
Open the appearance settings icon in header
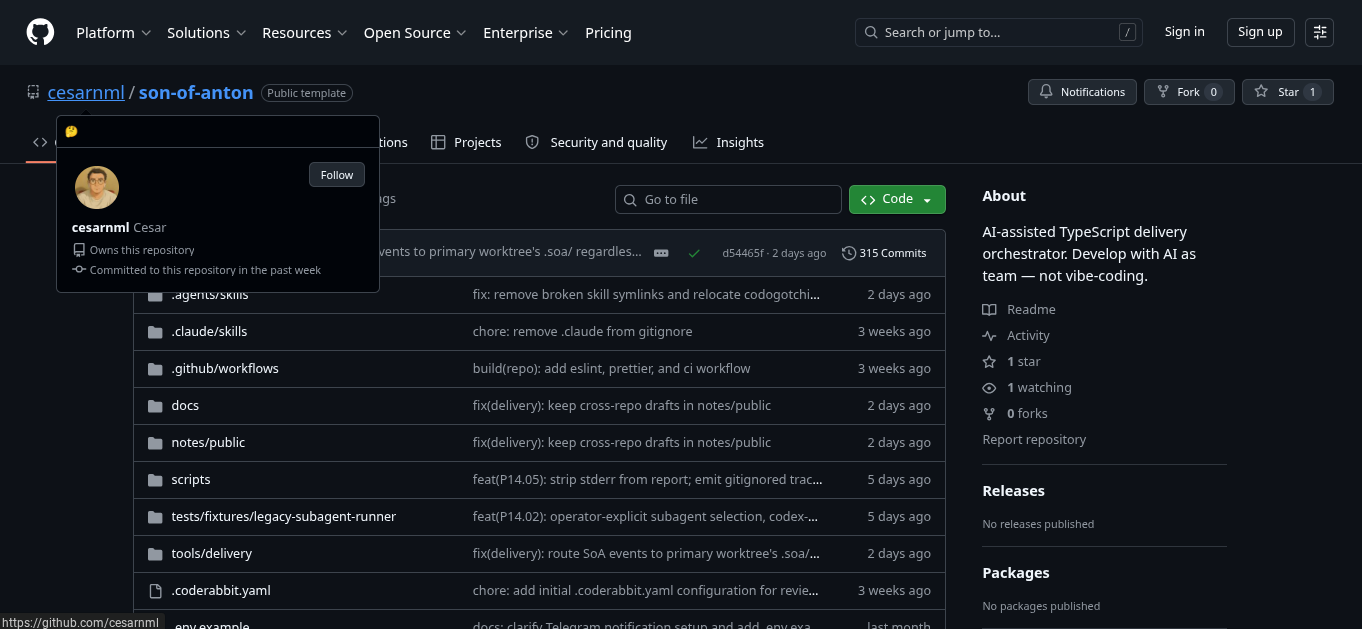pos(1320,32)
